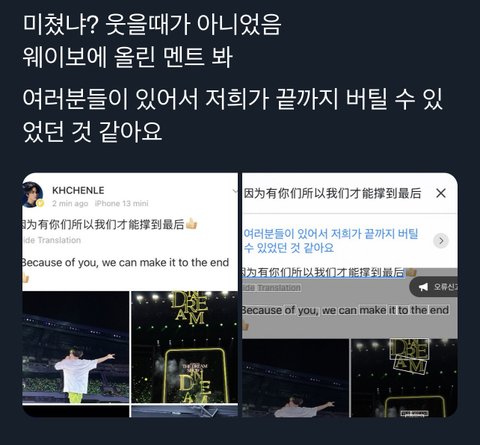Image resolution: width=480 pixels, height=445 pixels.
Task: Click the verified badge on avatar
Action: pos(40,203)
